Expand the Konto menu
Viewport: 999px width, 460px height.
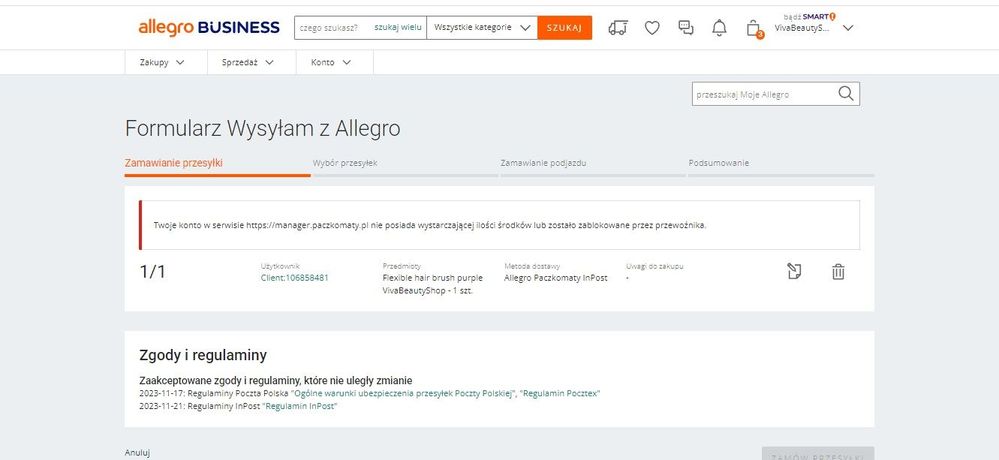(x=331, y=62)
